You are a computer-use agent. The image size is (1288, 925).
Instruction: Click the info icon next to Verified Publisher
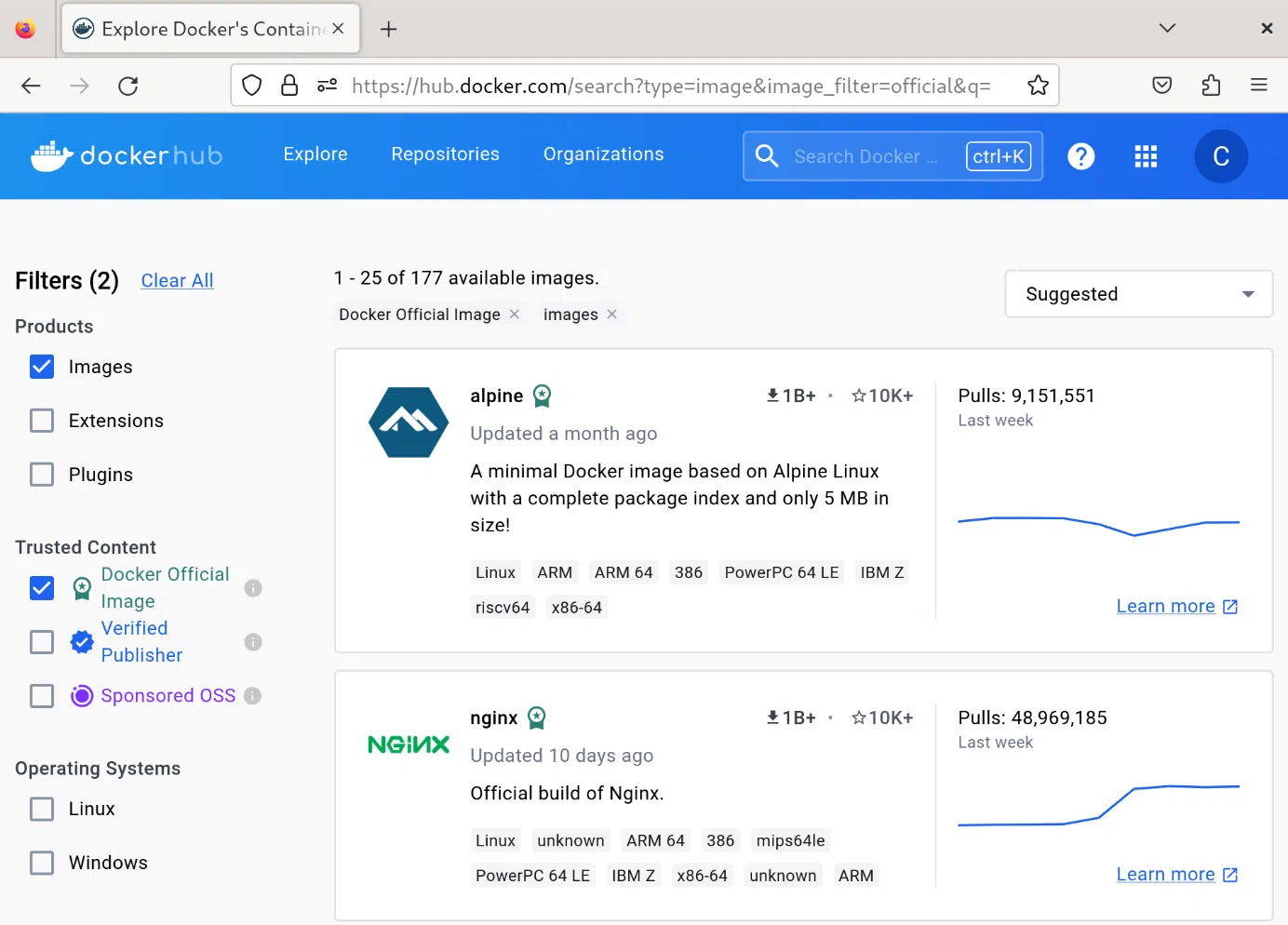coord(253,642)
